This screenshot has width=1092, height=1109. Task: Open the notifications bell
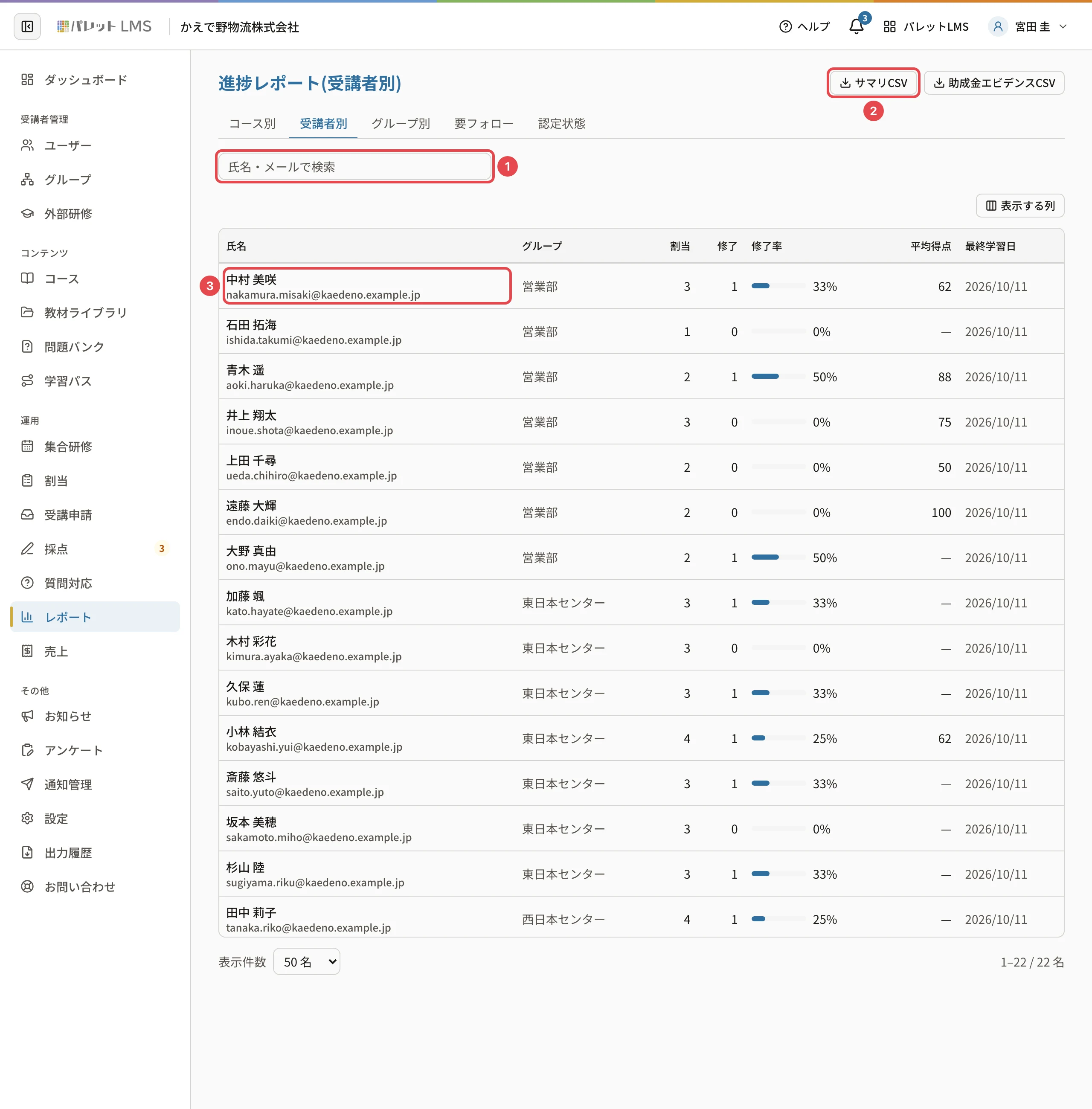click(856, 26)
